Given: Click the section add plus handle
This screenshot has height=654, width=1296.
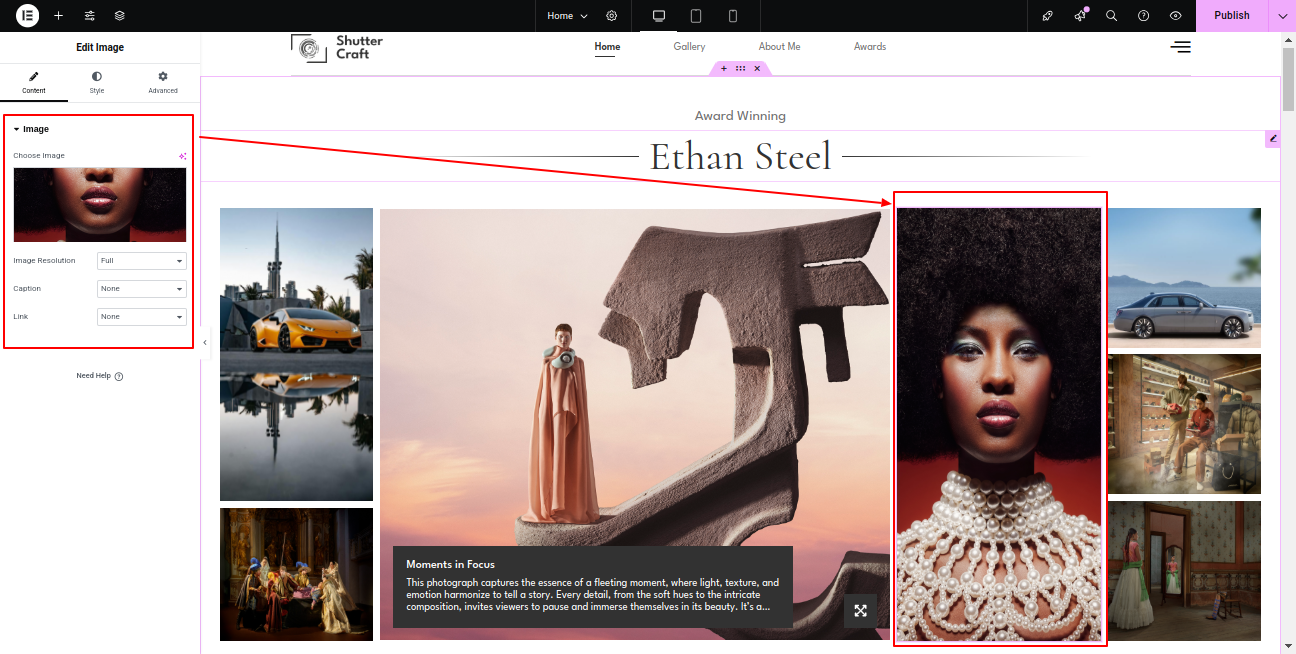Looking at the screenshot, I should [724, 68].
